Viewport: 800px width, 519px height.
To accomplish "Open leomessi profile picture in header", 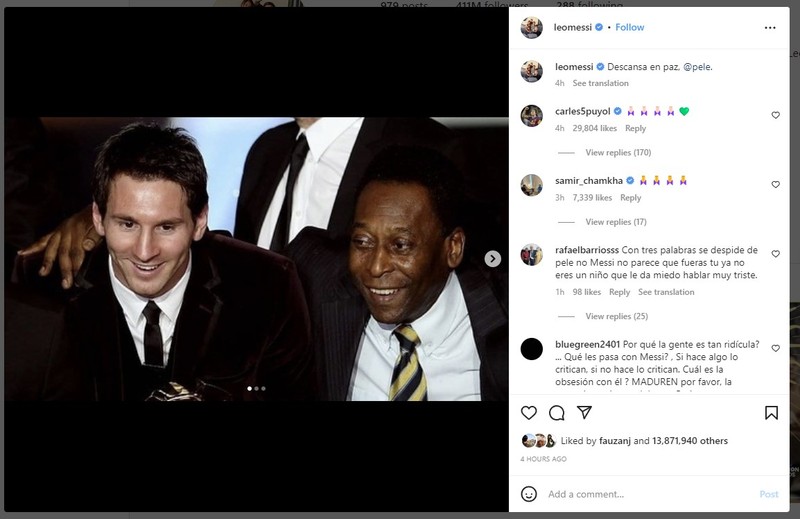I will [x=532, y=28].
